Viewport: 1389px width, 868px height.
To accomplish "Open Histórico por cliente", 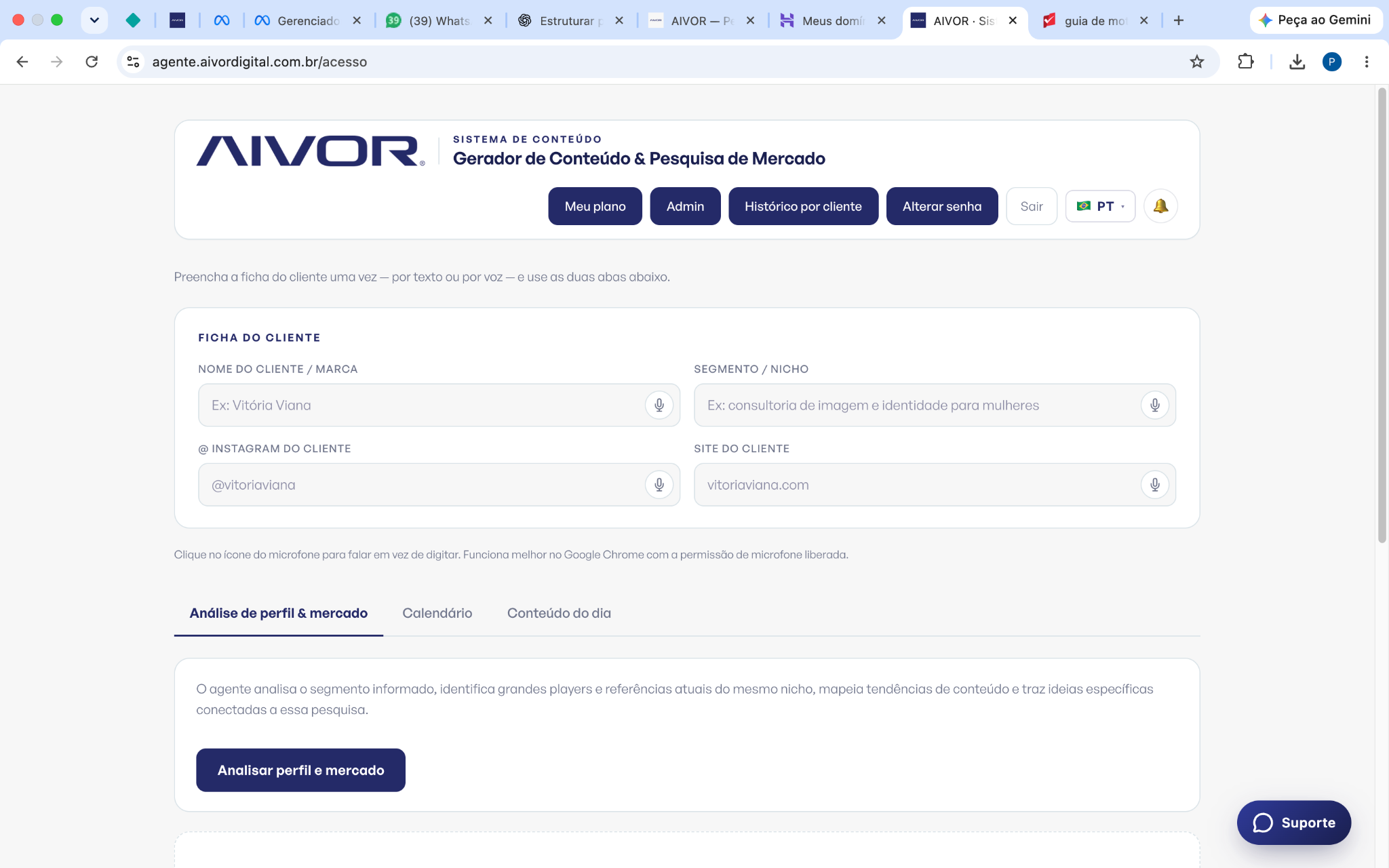I will tap(803, 206).
